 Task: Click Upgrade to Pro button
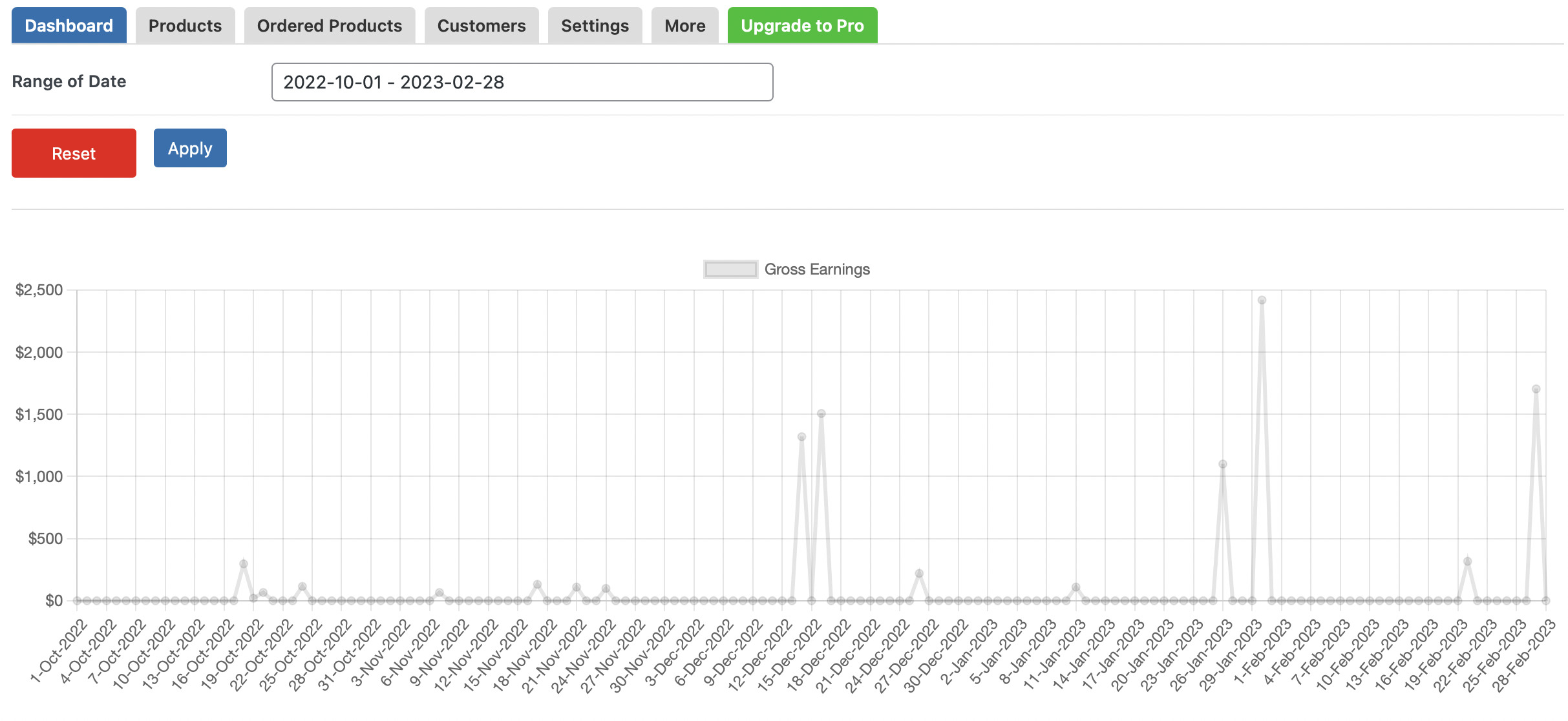[x=802, y=26]
